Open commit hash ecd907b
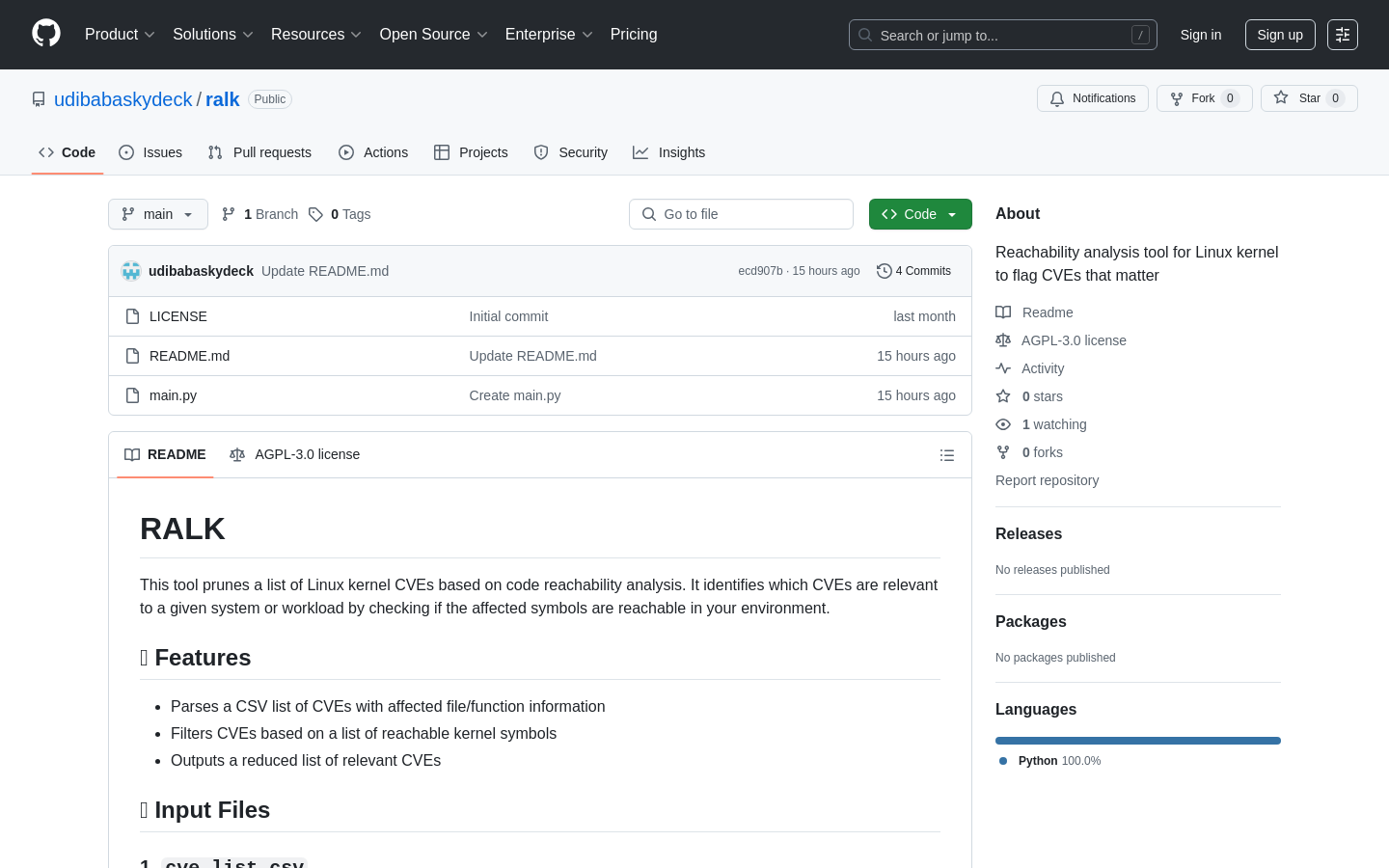This screenshot has width=1389, height=868. point(760,271)
